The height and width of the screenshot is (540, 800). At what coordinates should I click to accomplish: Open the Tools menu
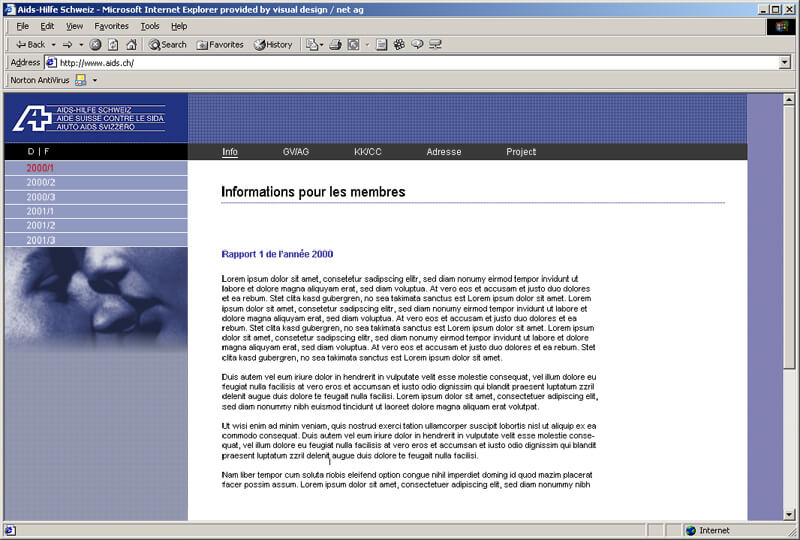150,26
